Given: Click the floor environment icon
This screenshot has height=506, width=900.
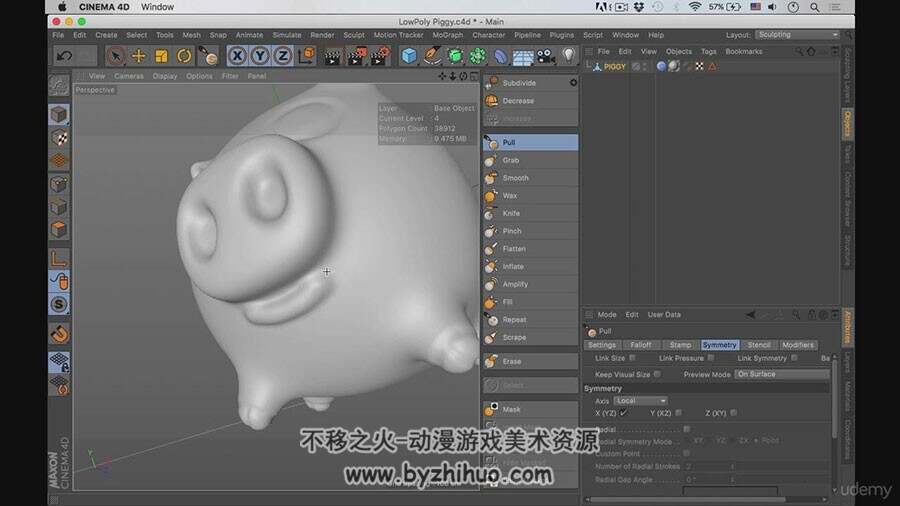Looking at the screenshot, I should (x=523, y=57).
